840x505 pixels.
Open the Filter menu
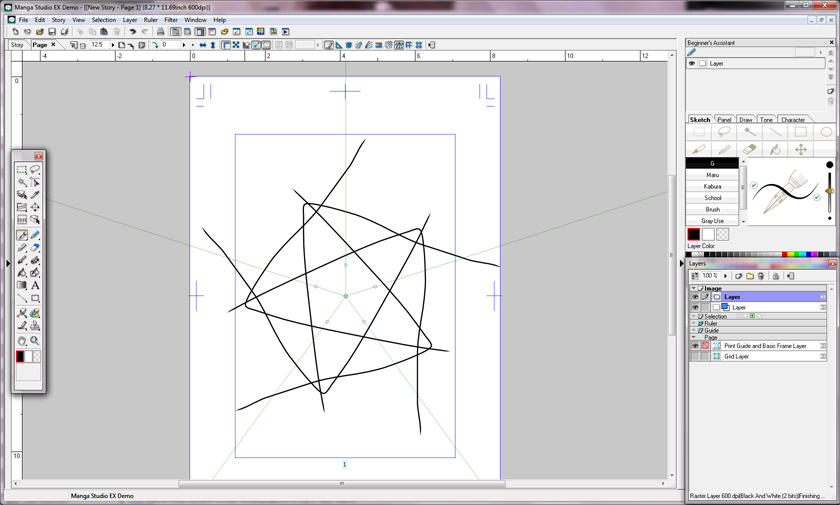pos(171,20)
